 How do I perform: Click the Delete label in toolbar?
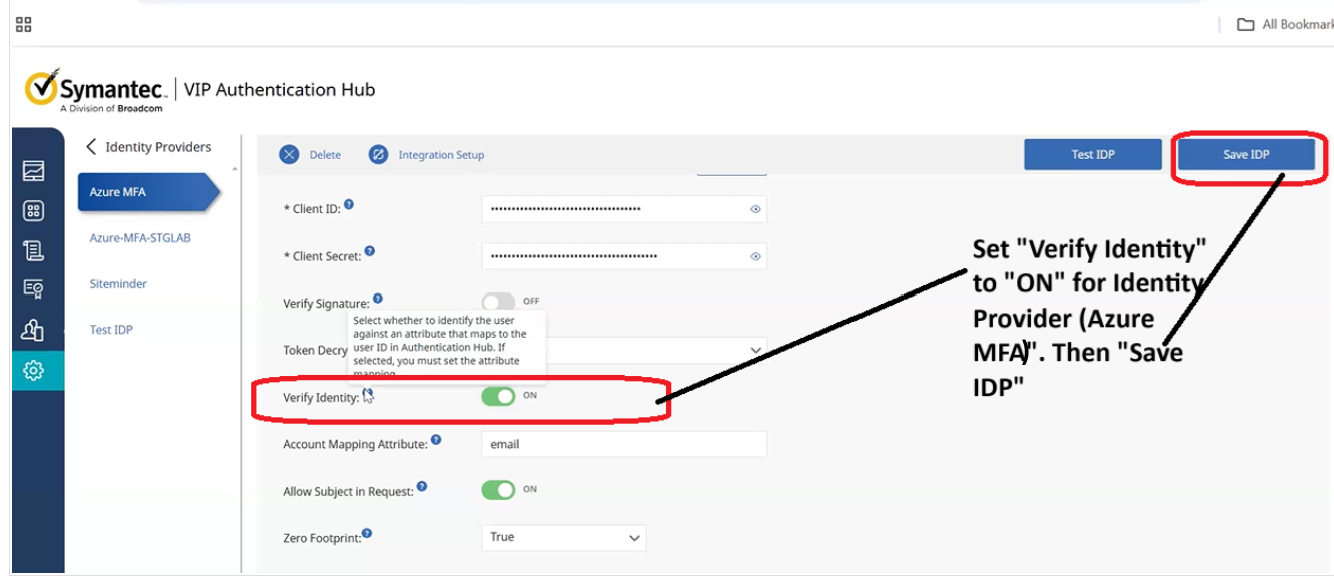pyautogui.click(x=325, y=155)
